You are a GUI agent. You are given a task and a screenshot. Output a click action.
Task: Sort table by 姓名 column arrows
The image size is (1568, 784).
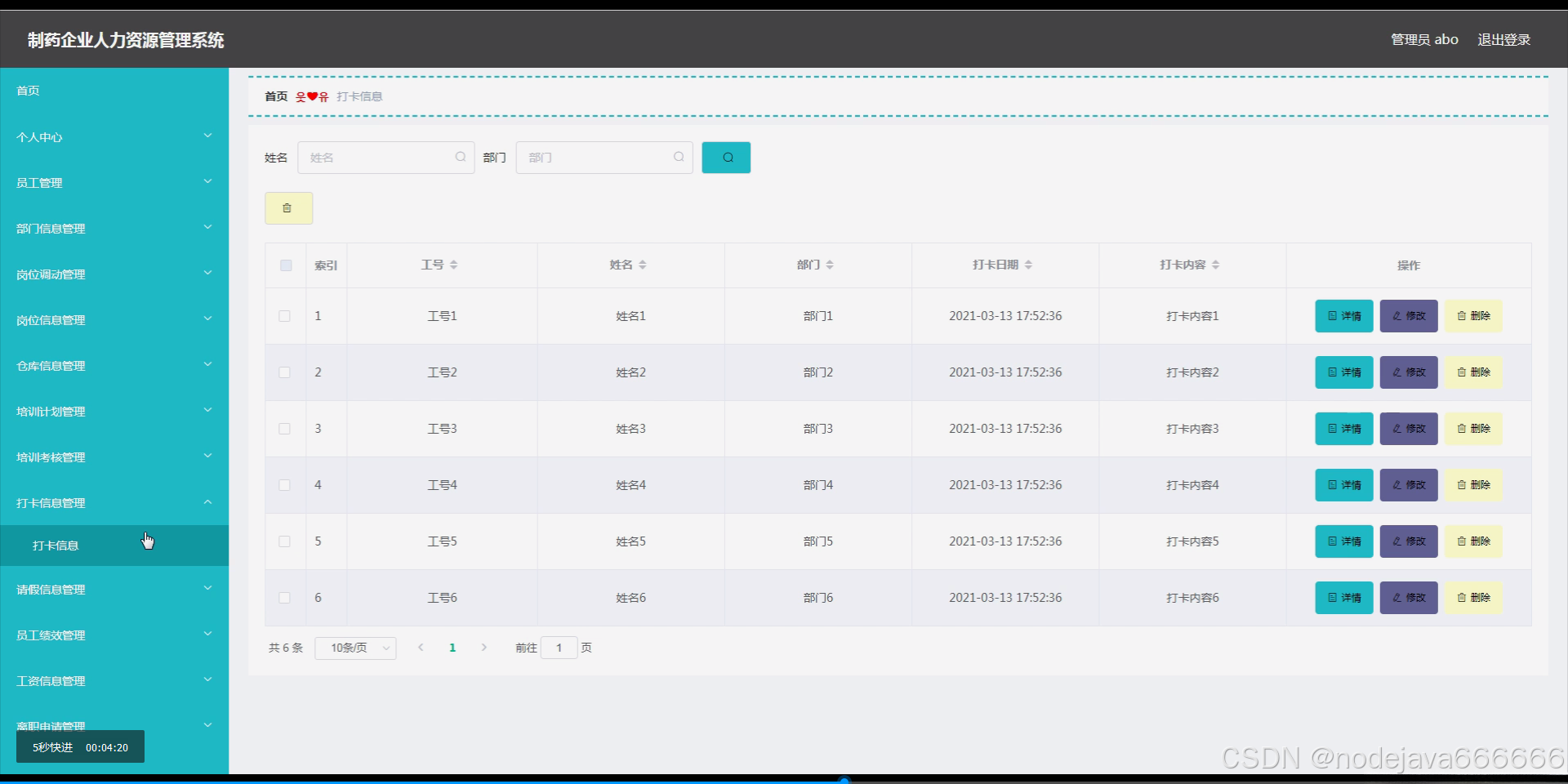coord(643,265)
